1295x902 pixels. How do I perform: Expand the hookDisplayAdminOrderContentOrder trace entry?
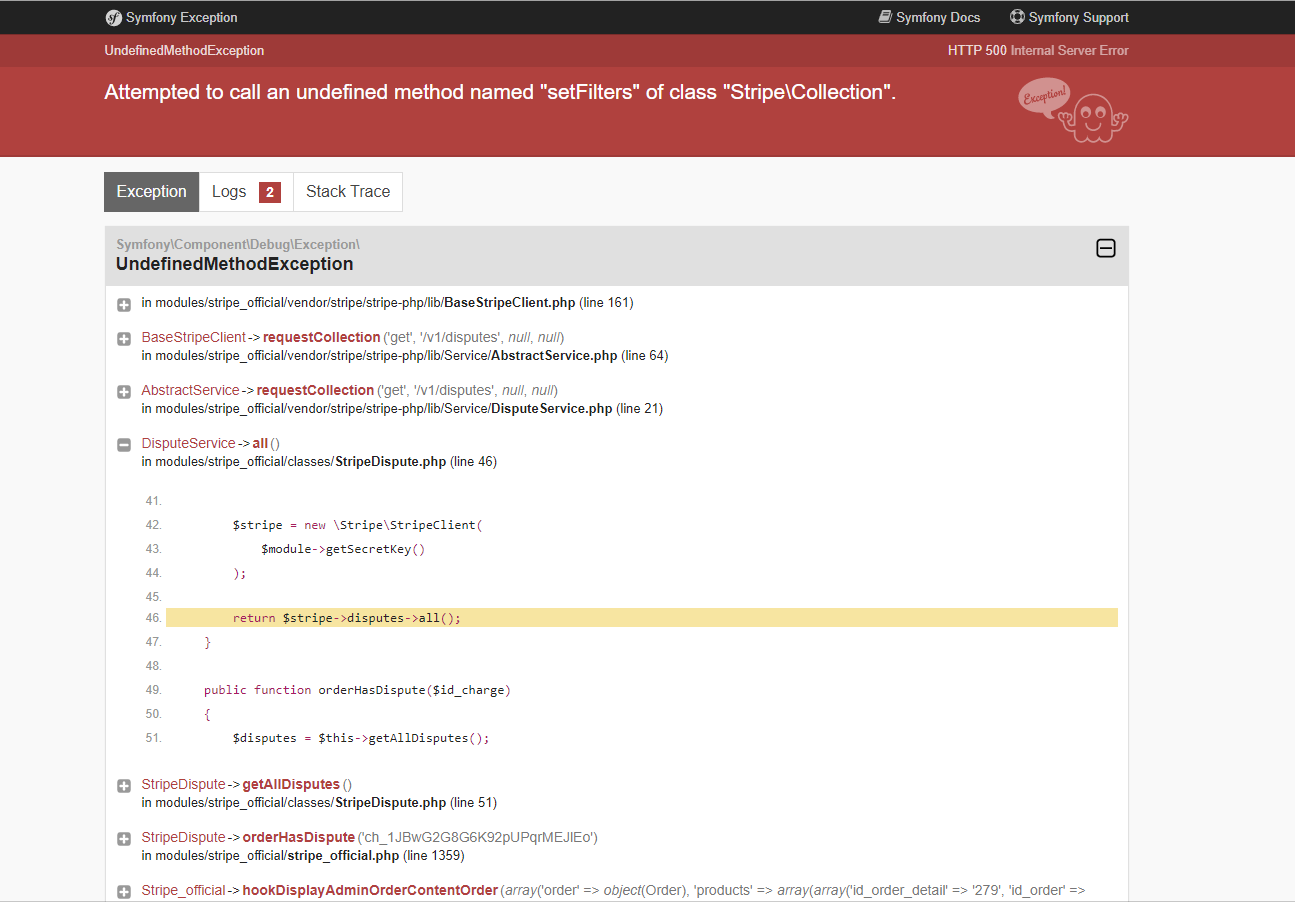click(124, 892)
